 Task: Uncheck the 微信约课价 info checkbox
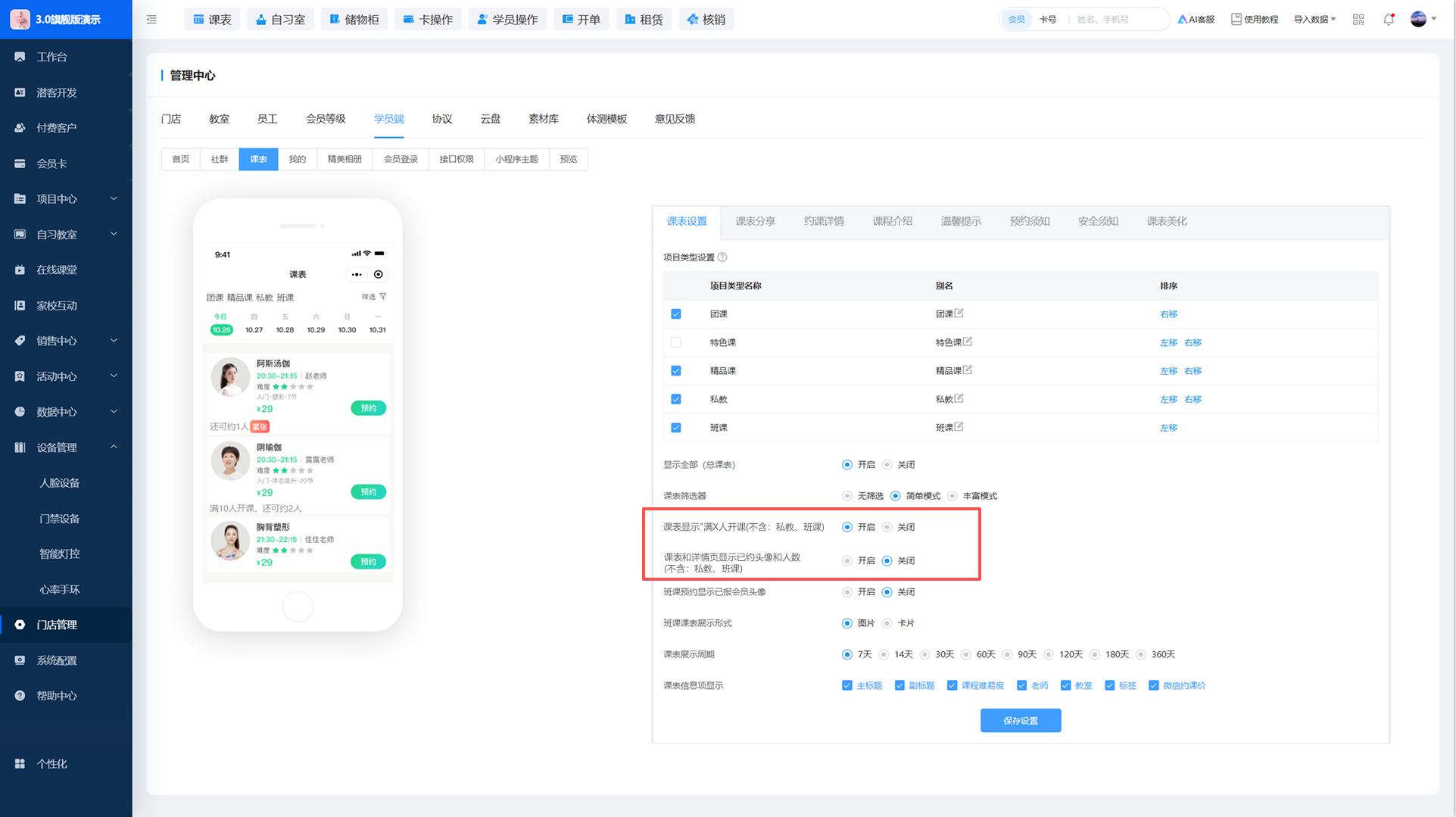[1154, 685]
